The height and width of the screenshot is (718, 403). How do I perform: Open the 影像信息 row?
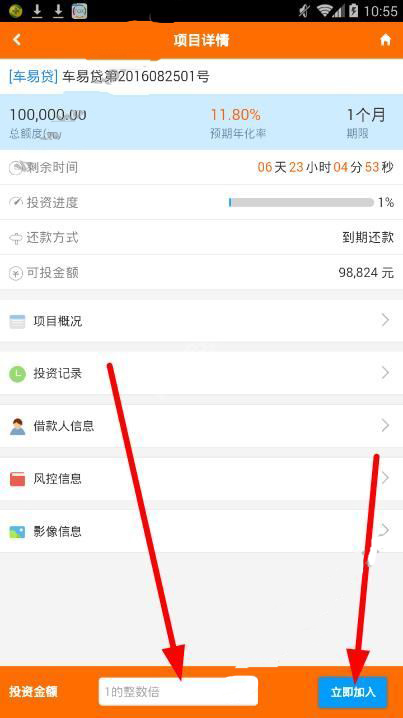pos(202,531)
